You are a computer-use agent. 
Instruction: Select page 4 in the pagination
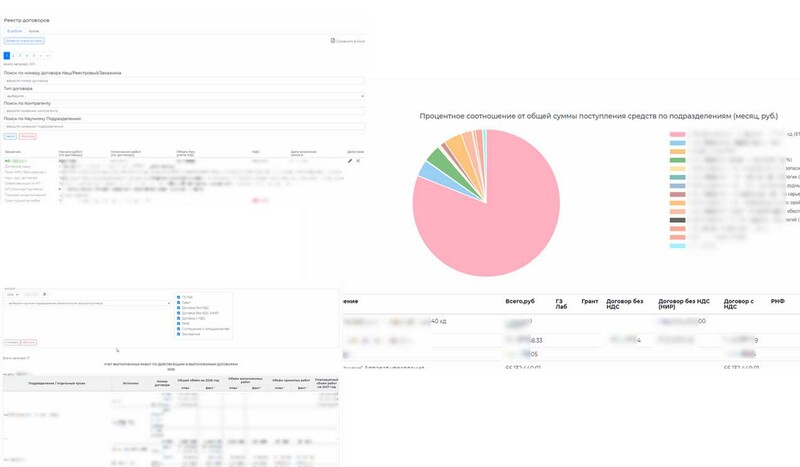tap(27, 56)
